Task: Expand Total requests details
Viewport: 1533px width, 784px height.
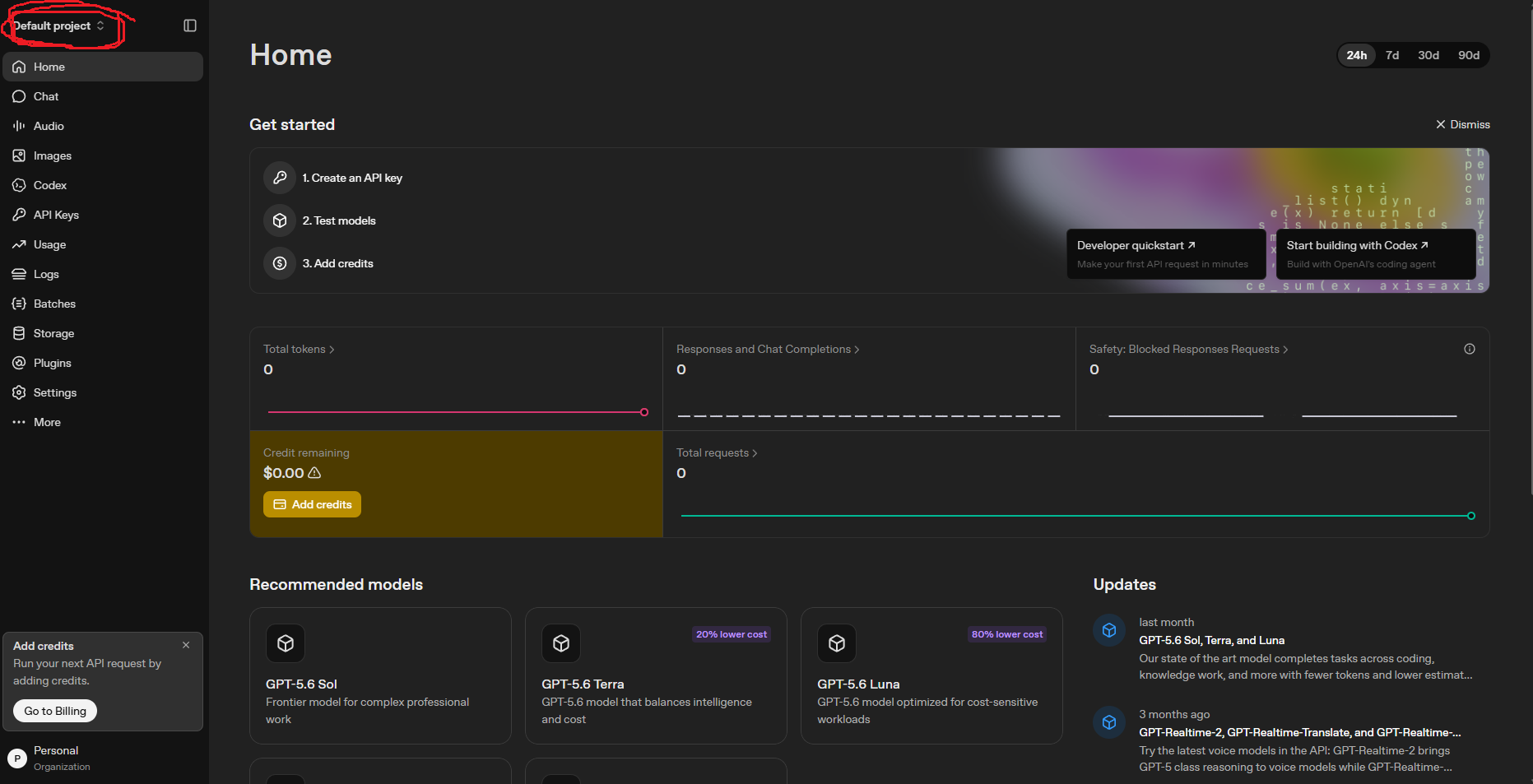Action: tap(717, 452)
